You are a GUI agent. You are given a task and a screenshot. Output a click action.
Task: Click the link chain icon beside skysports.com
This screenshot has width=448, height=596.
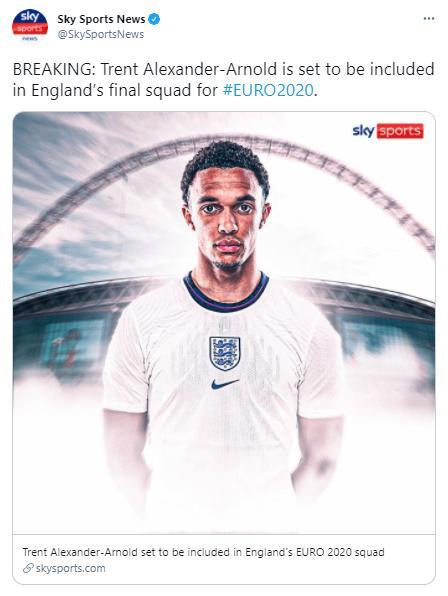point(28,568)
